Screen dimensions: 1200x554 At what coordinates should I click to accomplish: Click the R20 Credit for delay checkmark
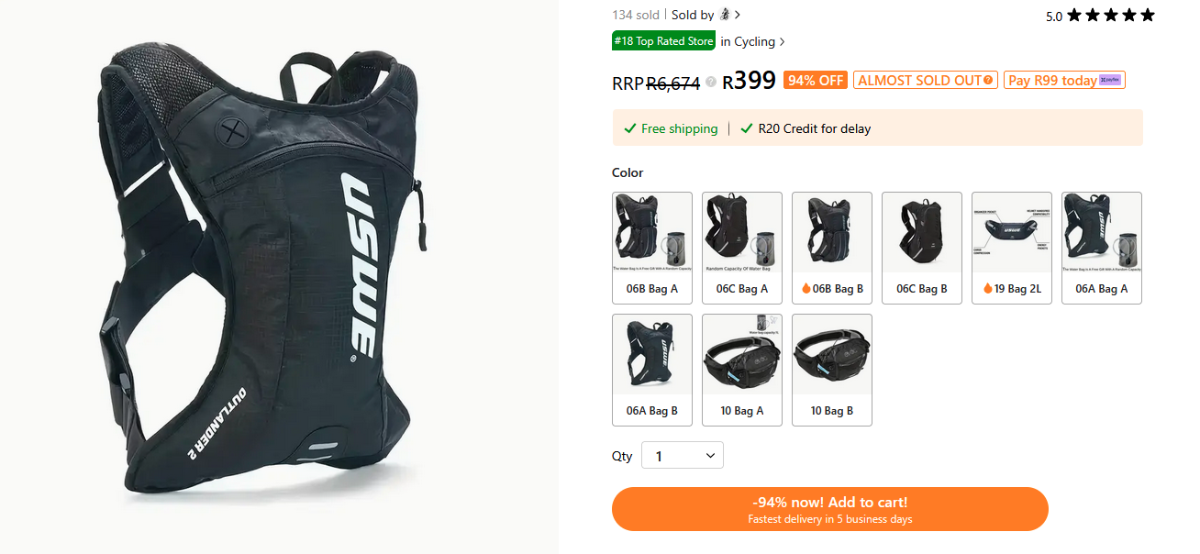pos(746,129)
